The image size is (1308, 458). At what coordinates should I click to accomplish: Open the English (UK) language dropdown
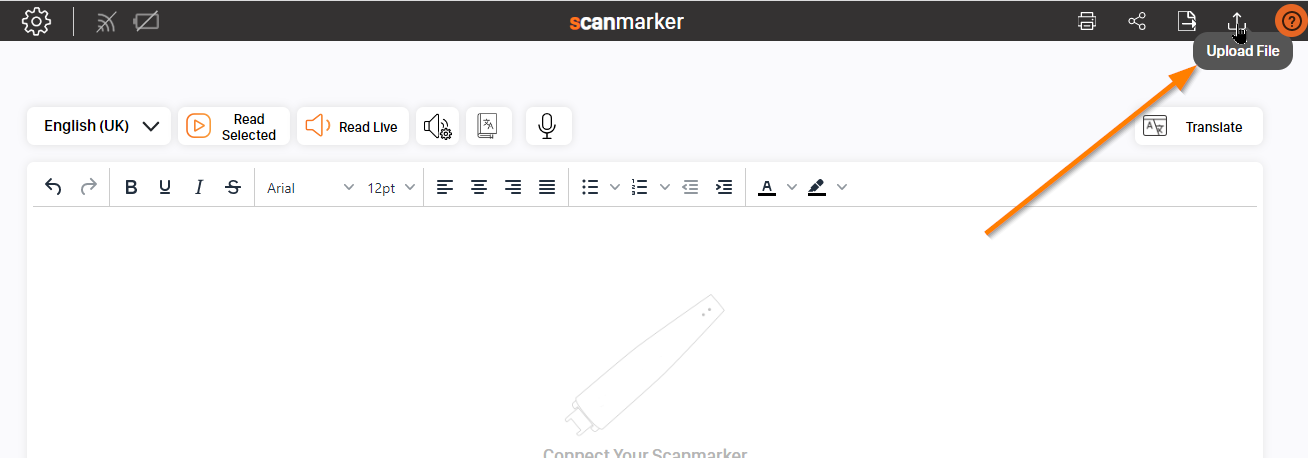pos(99,126)
